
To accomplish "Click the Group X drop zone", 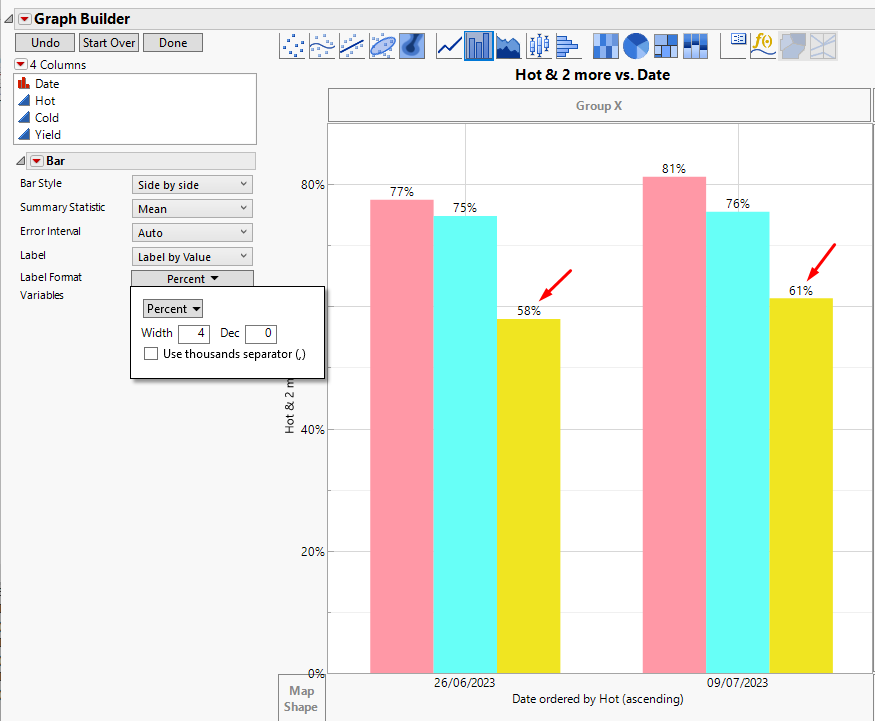I will 599,105.
